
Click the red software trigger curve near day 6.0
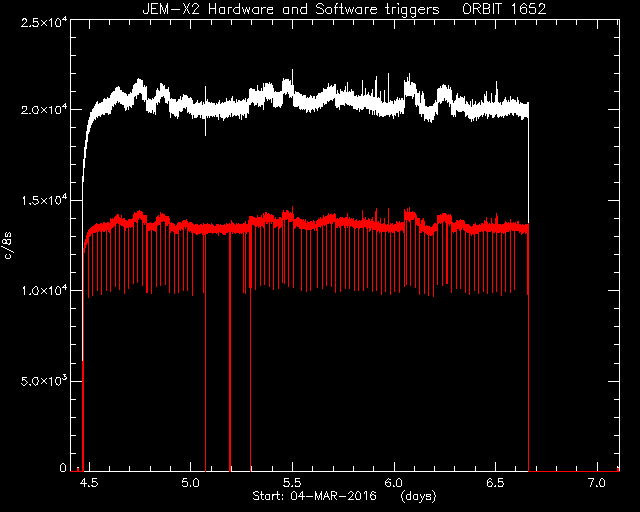(394, 227)
